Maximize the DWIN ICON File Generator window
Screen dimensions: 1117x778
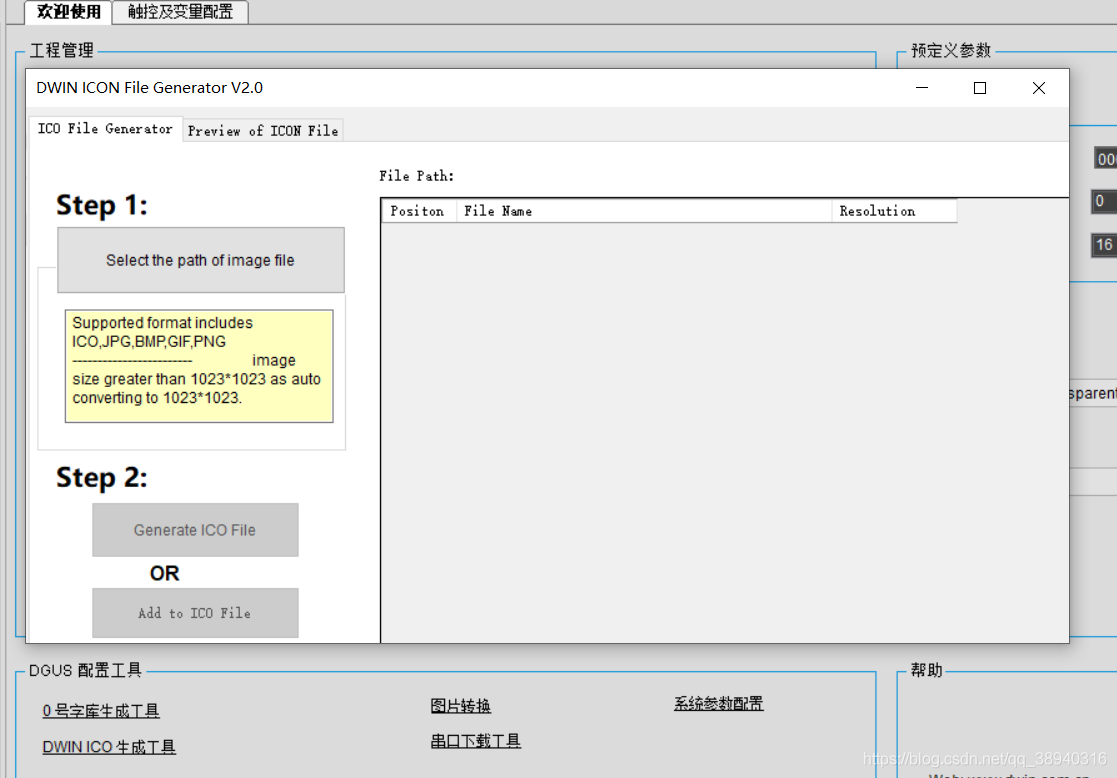pos(980,88)
